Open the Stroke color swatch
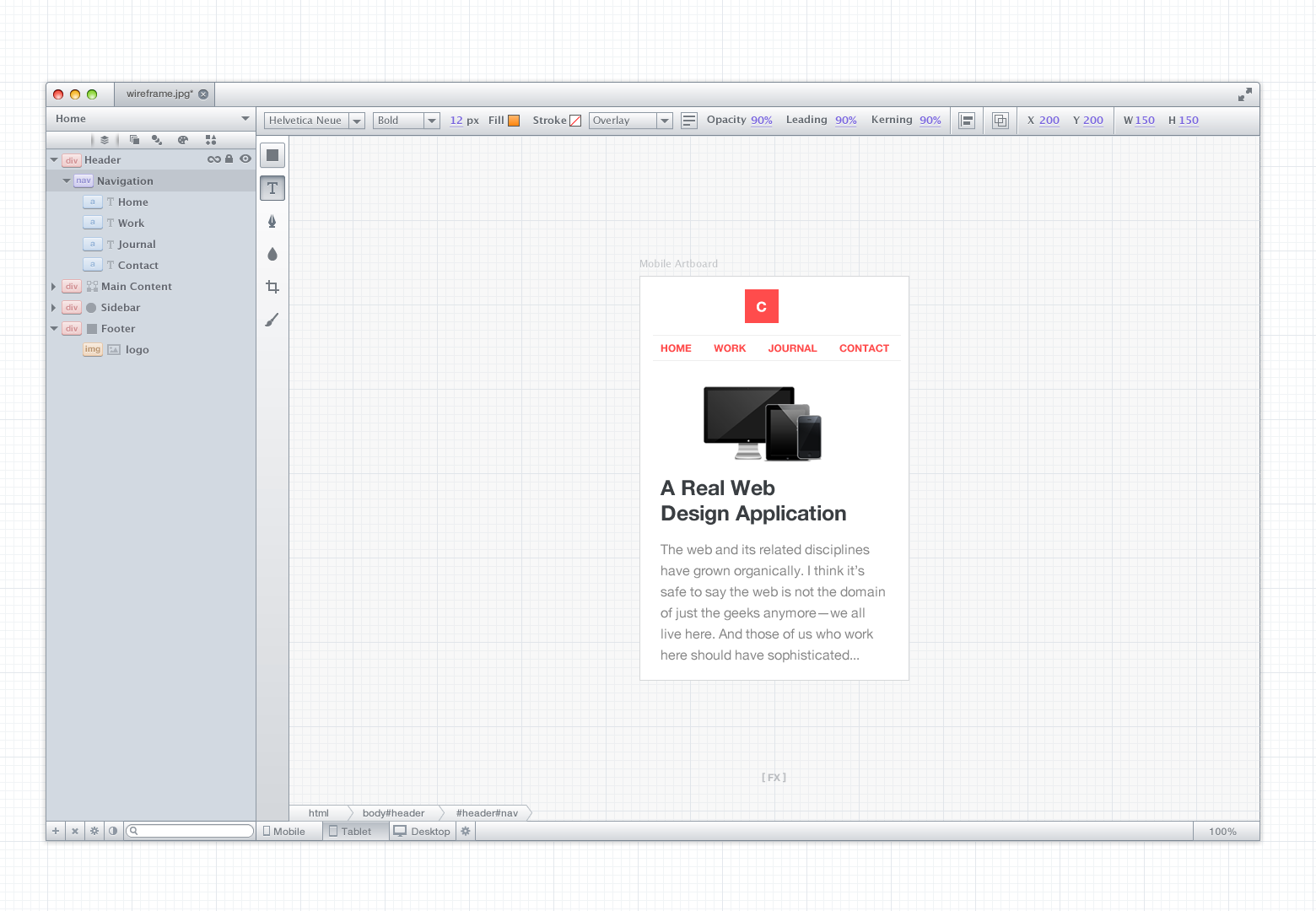 [x=575, y=121]
